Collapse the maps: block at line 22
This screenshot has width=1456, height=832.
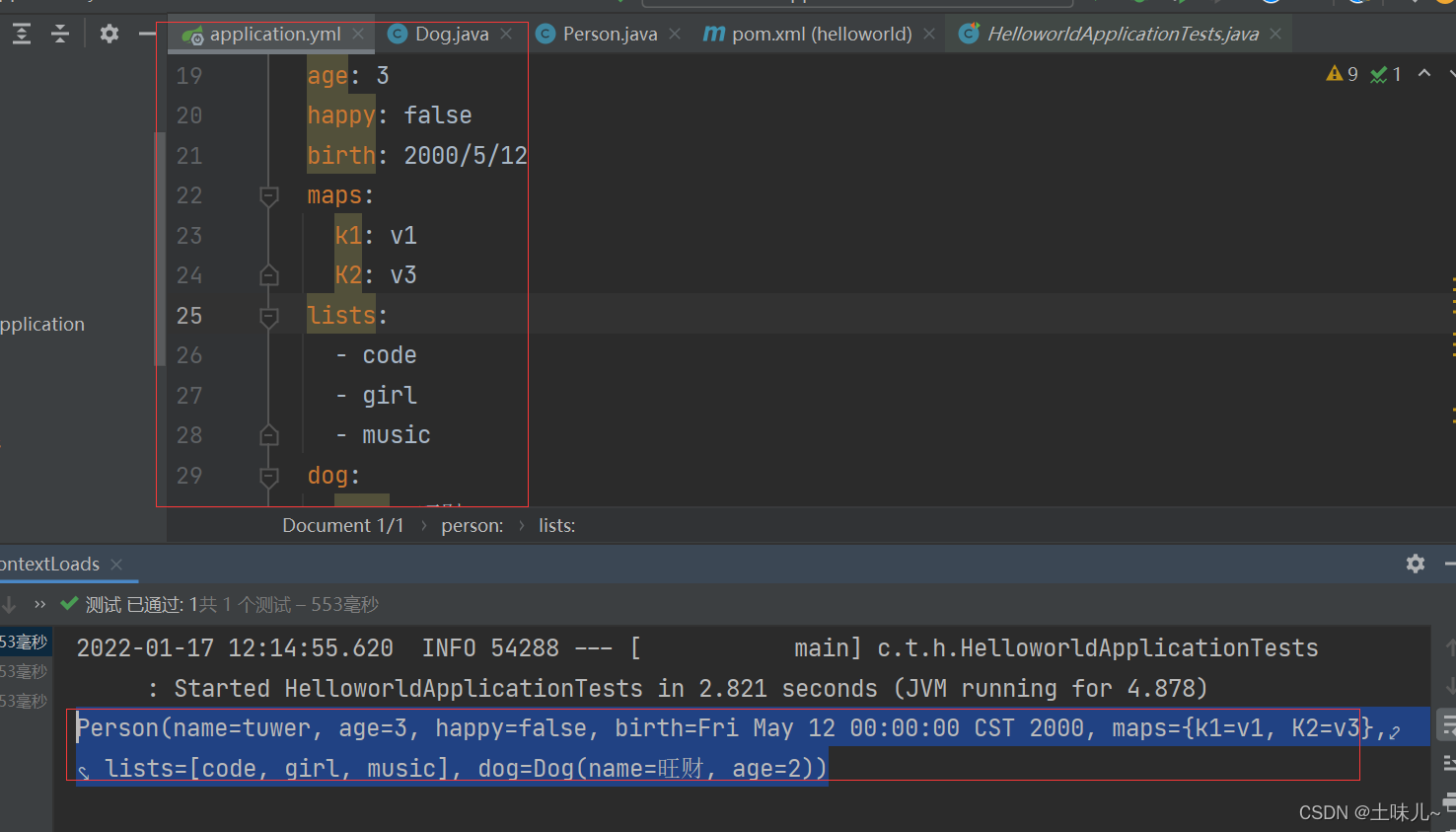[268, 195]
